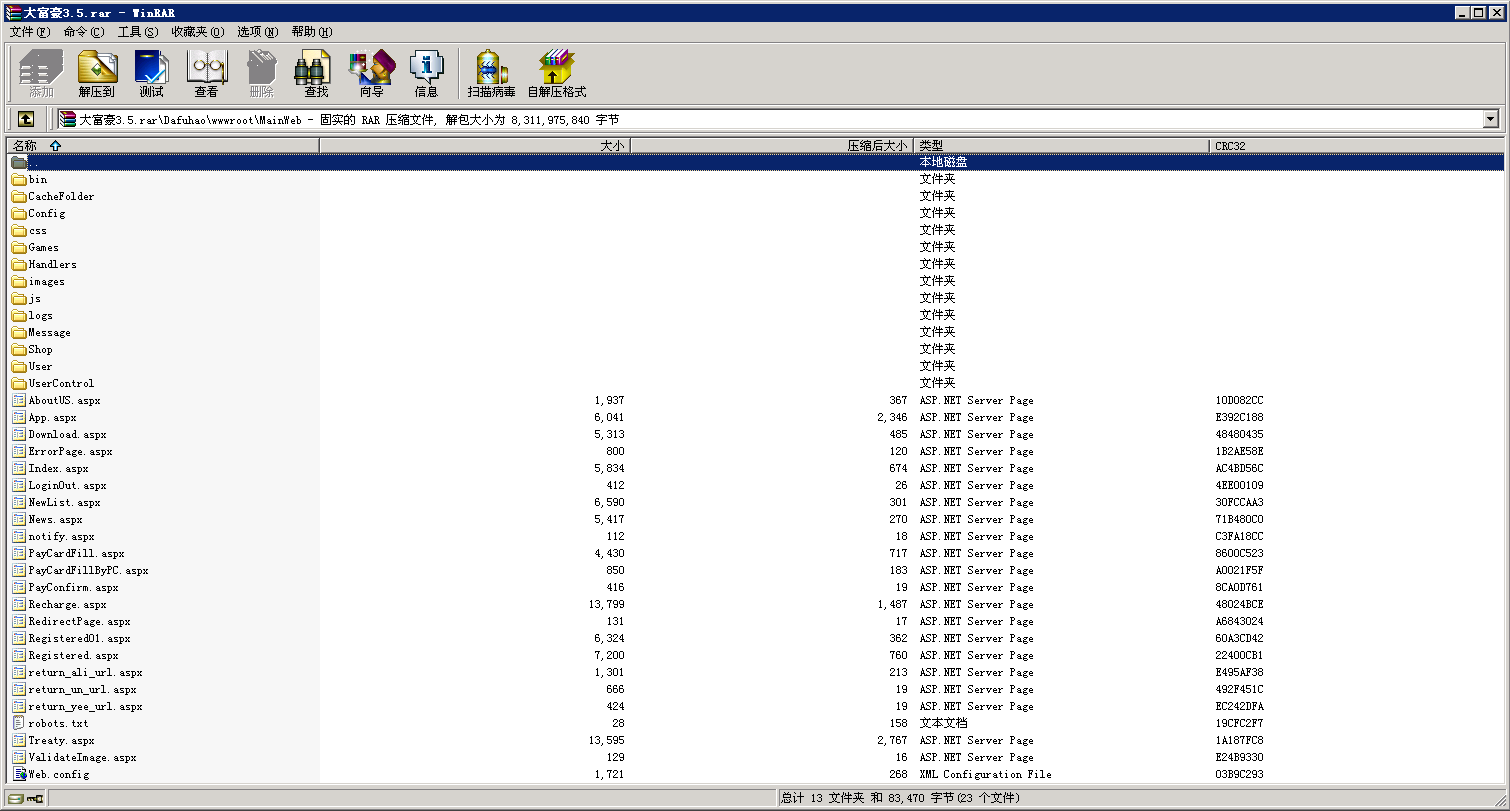This screenshot has width=1510, height=811.
Task: Show archive 信息 (Info) icon
Action: pyautogui.click(x=426, y=73)
